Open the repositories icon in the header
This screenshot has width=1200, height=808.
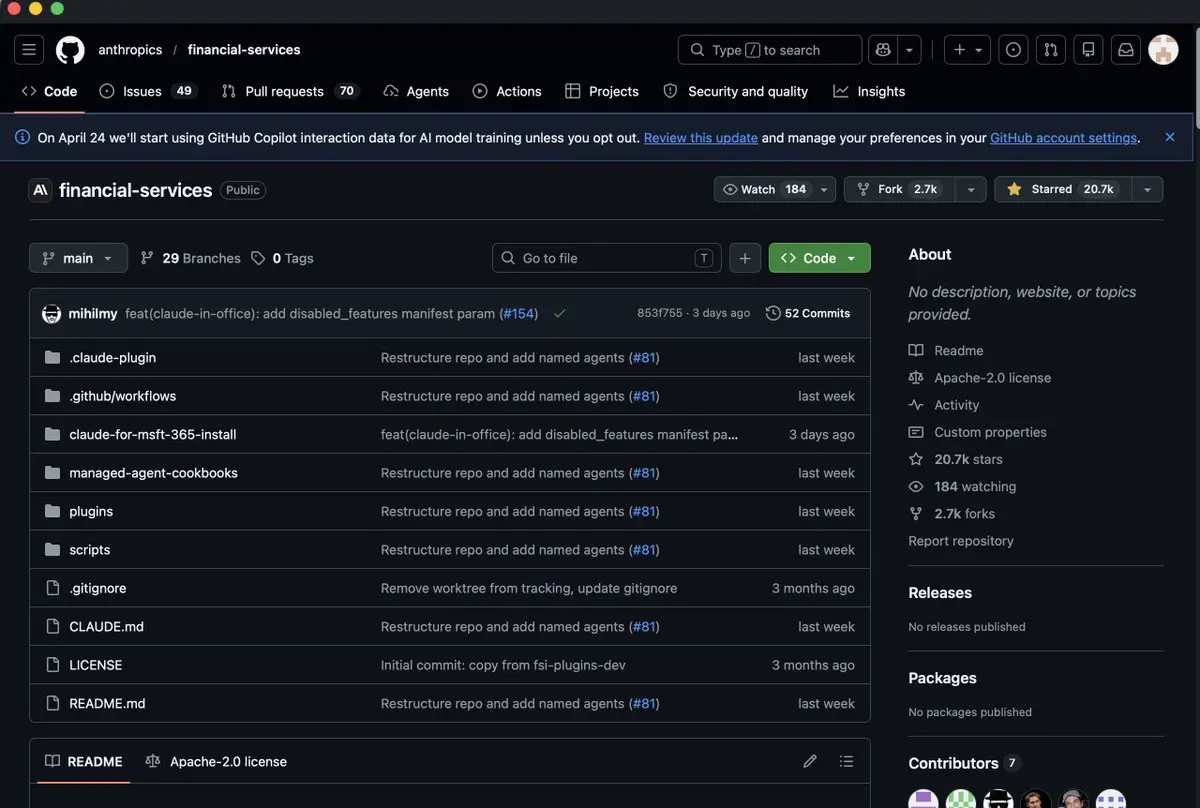coord(1088,49)
